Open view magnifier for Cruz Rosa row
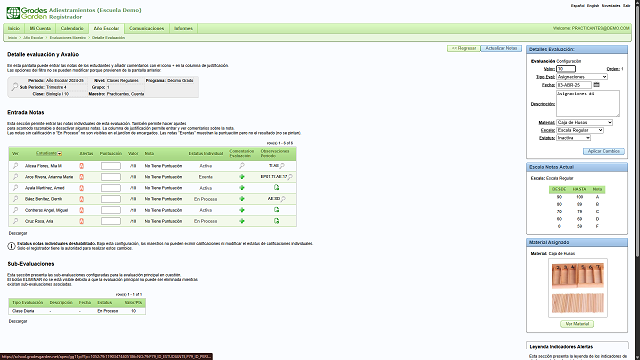The height and width of the screenshot is (360, 640). (15, 221)
